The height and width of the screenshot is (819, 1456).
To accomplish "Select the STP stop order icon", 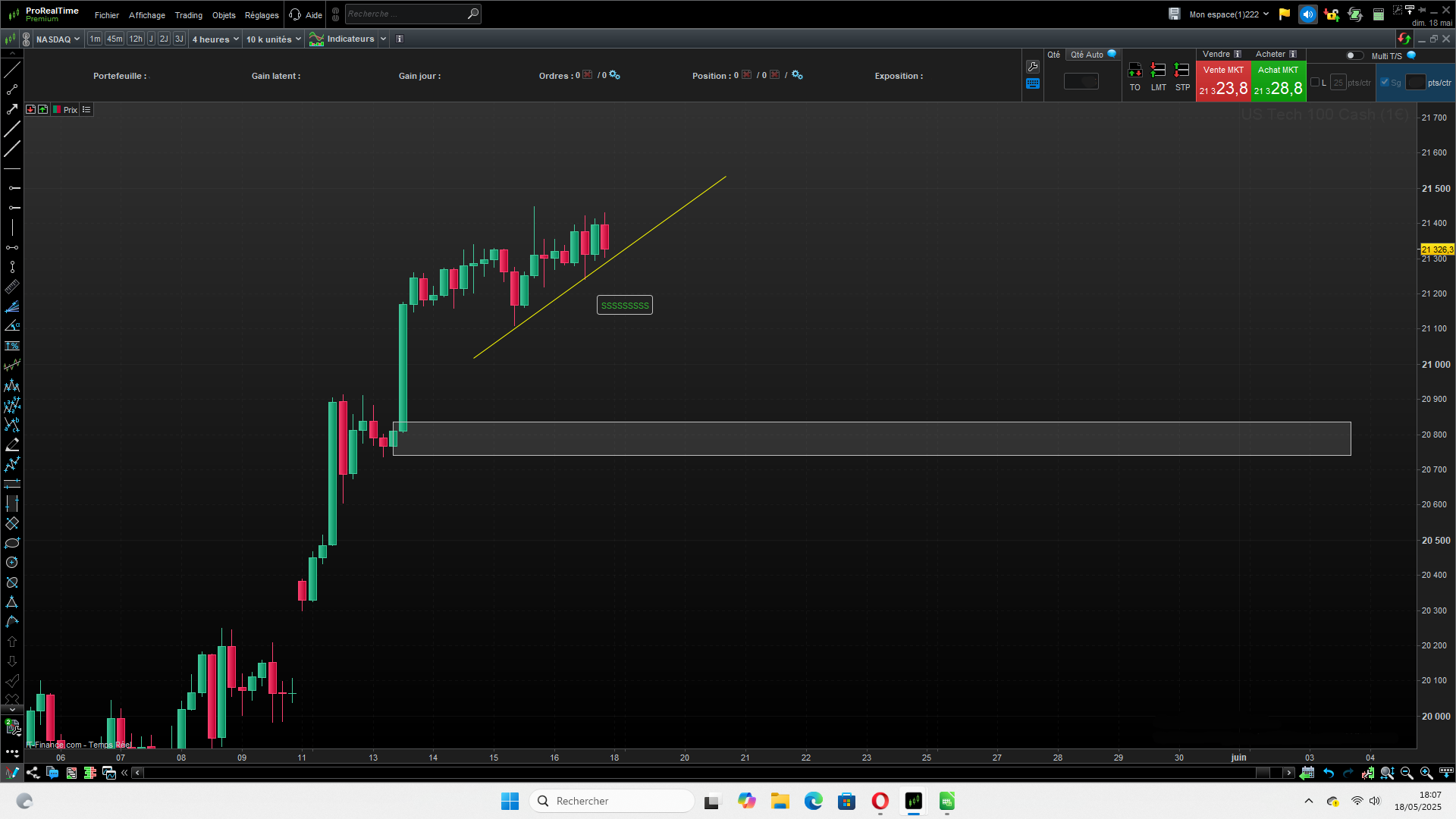I will coord(1181,71).
